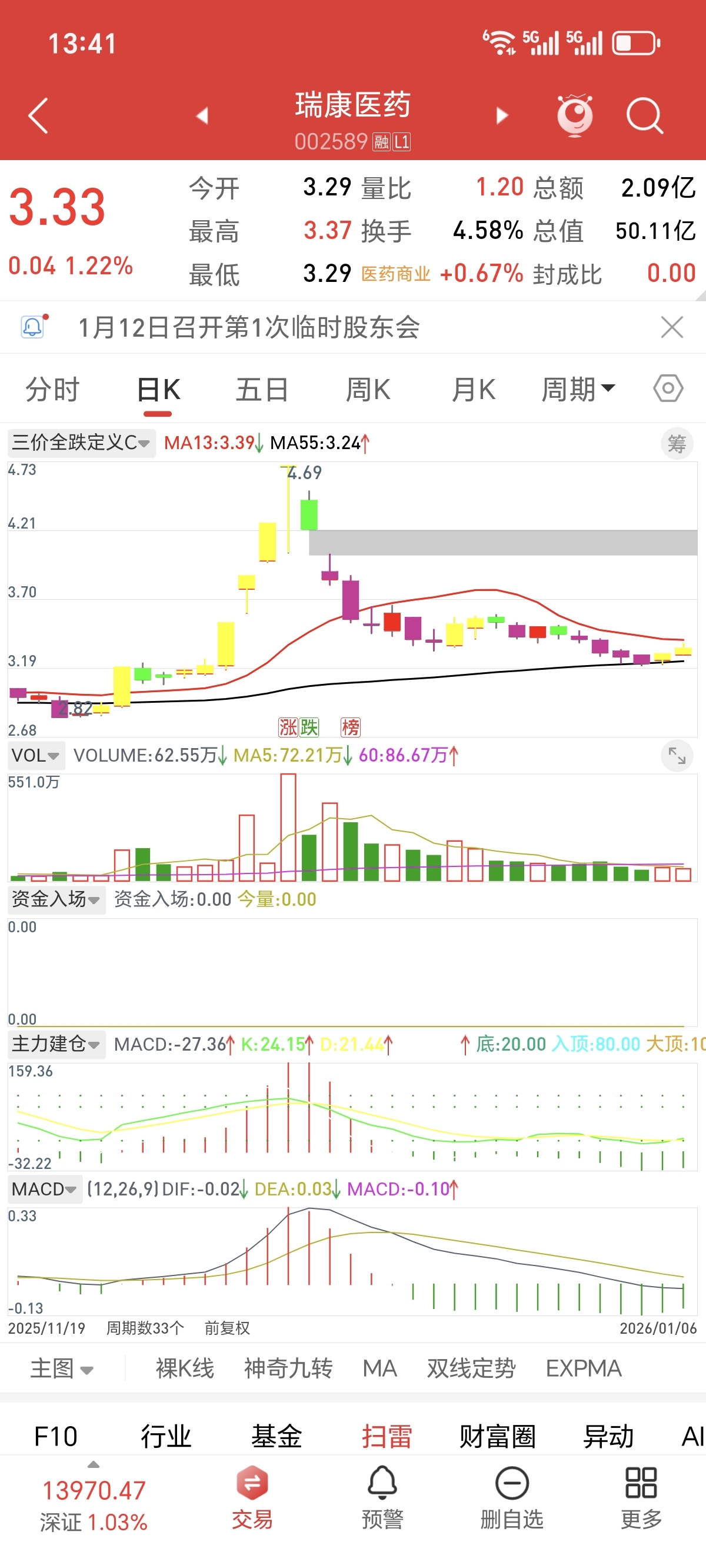Open the 更多 more grid icon
Image resolution: width=706 pixels, height=1568 pixels.
(641, 1498)
